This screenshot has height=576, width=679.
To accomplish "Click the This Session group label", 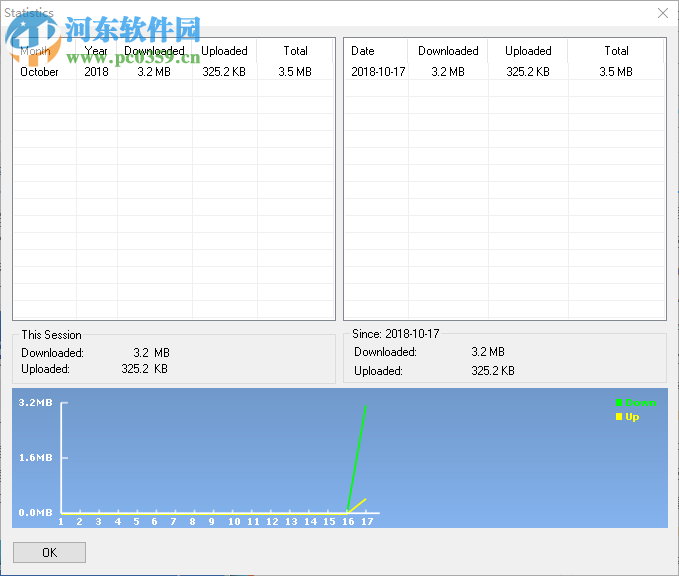I will (52, 335).
